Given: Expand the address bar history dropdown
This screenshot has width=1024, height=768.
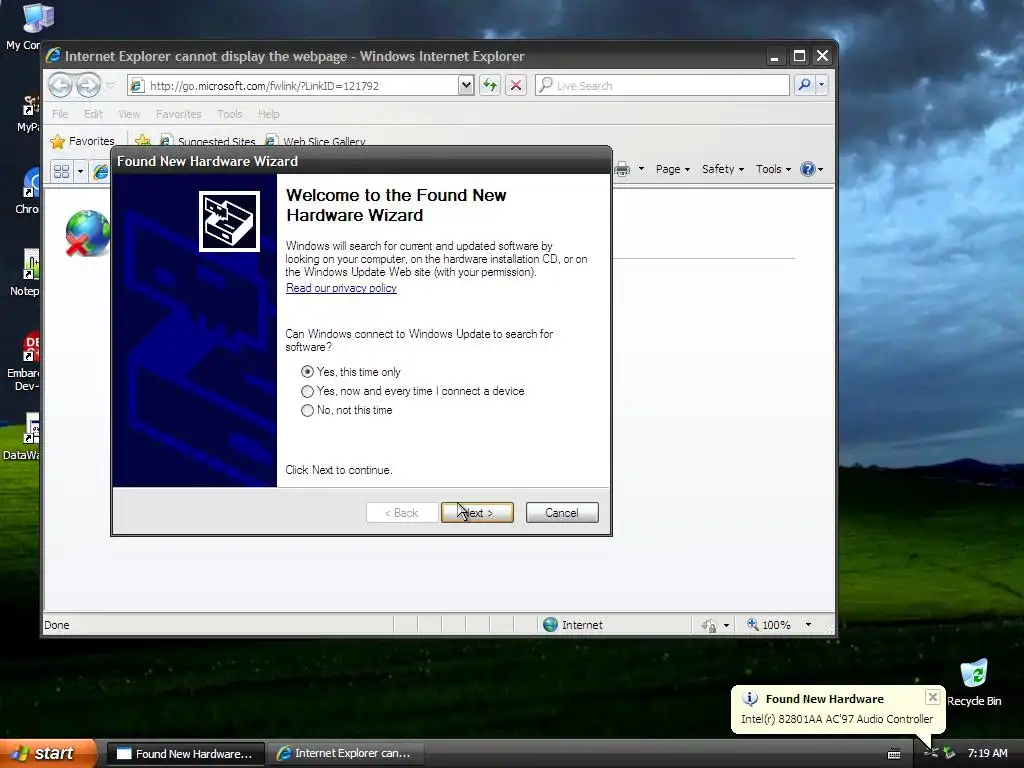Looking at the screenshot, I should (466, 85).
